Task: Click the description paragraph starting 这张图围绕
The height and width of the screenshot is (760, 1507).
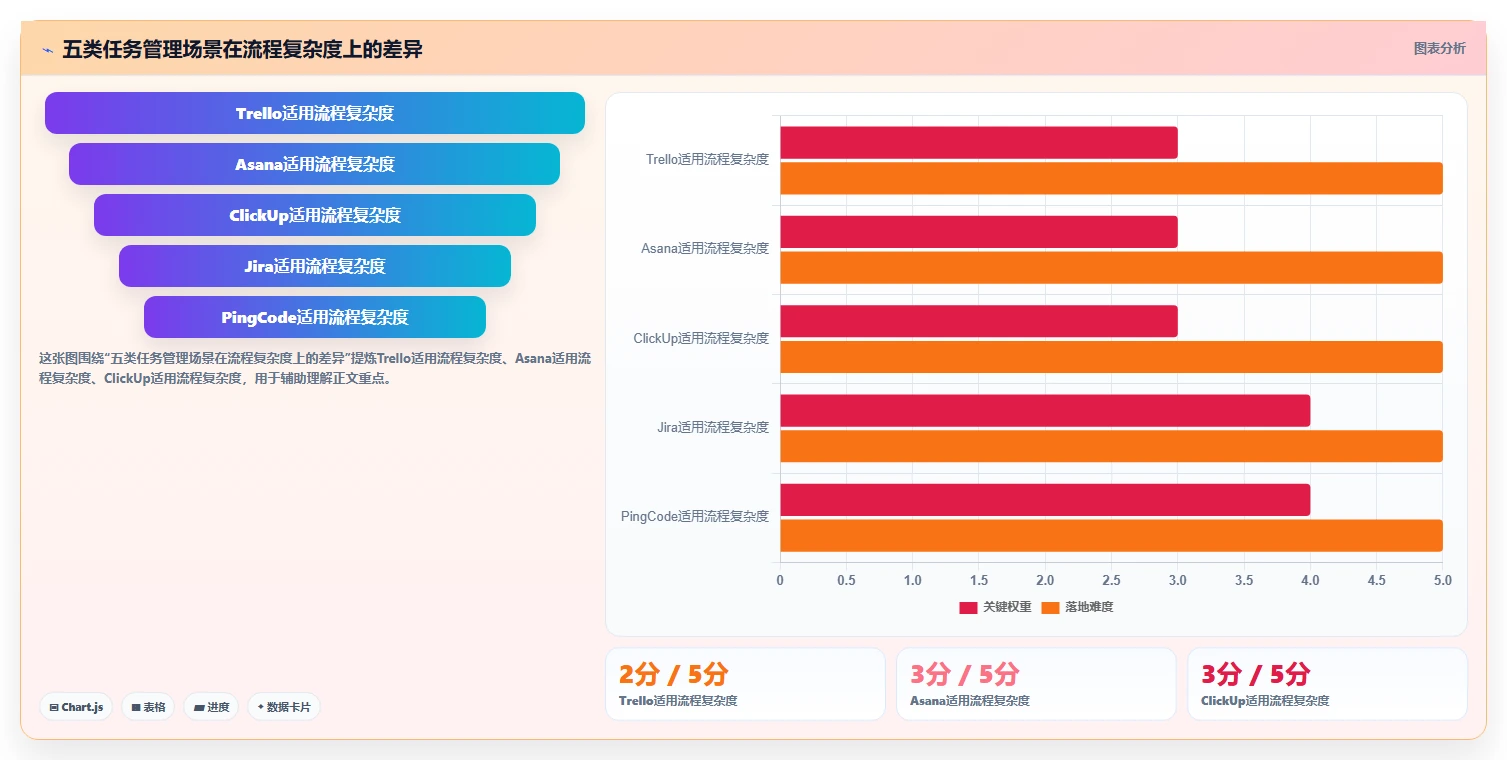Action: (x=314, y=368)
